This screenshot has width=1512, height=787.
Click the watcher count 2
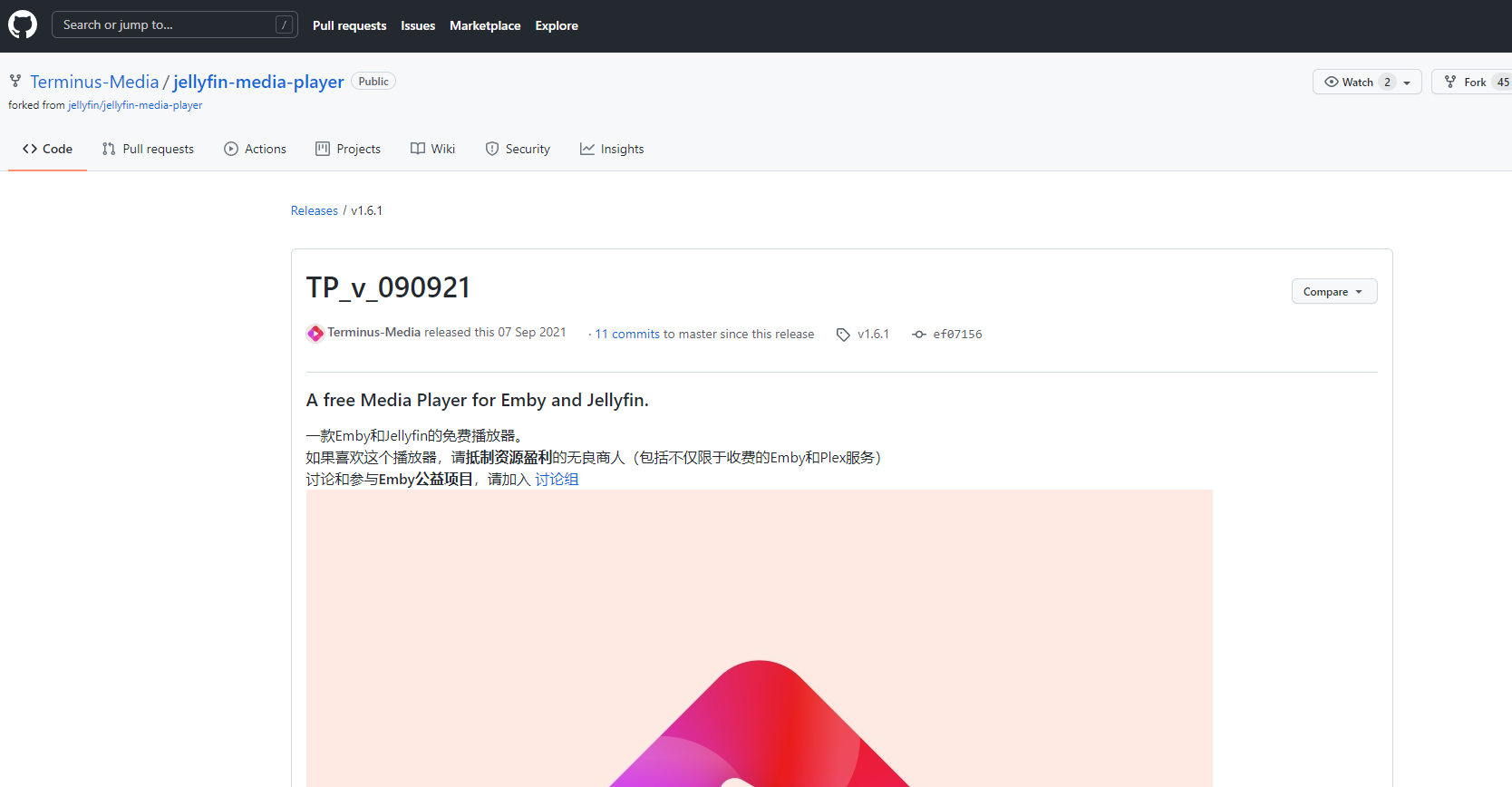click(x=1387, y=82)
